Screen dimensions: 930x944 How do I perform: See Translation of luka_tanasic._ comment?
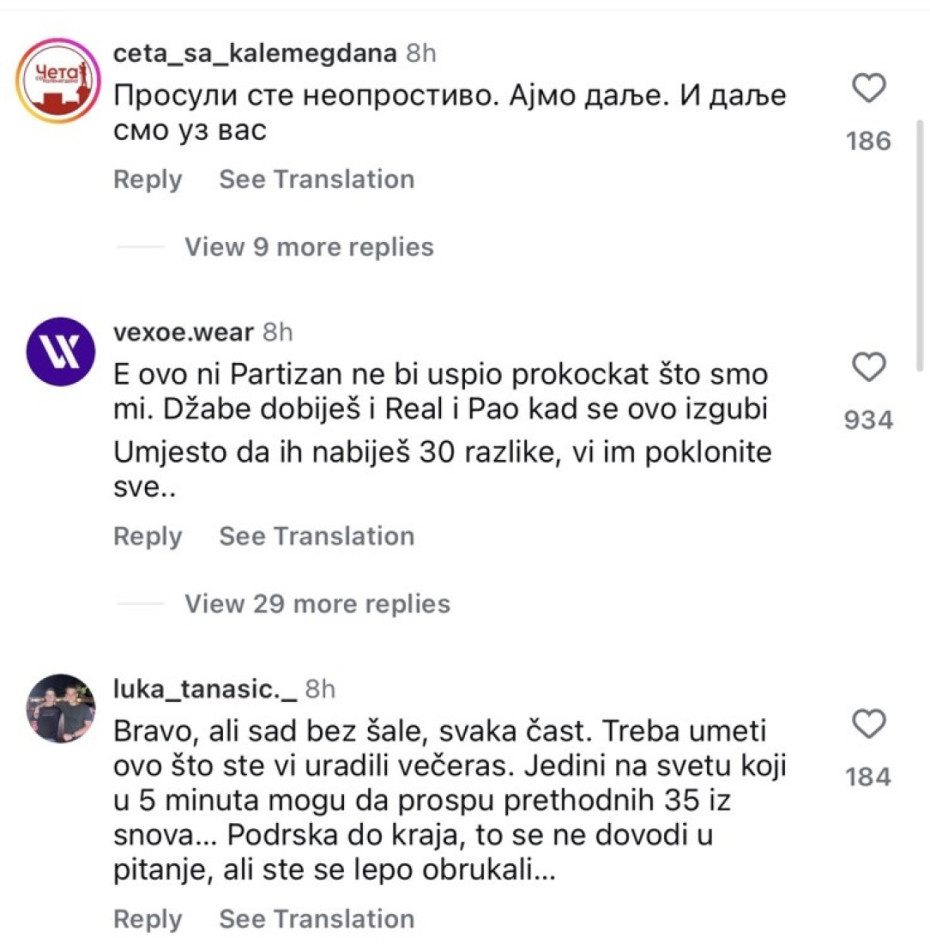[x=316, y=919]
